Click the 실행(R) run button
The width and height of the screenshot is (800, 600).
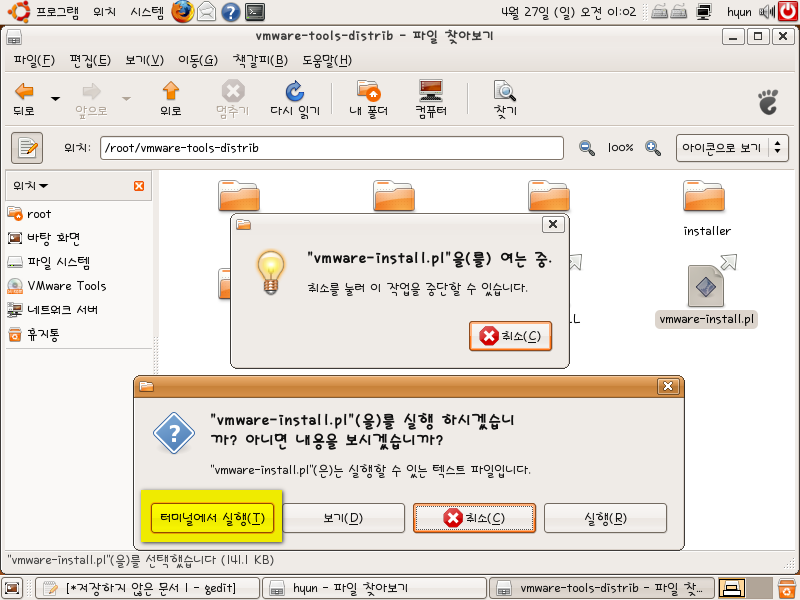[606, 518]
